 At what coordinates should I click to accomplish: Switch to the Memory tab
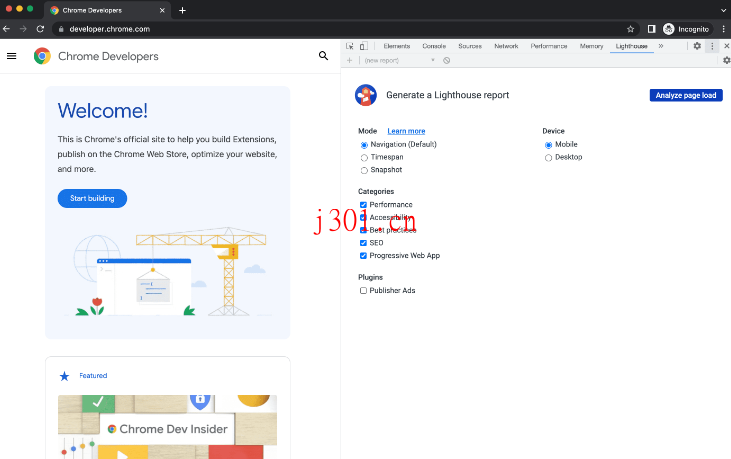[591, 46]
